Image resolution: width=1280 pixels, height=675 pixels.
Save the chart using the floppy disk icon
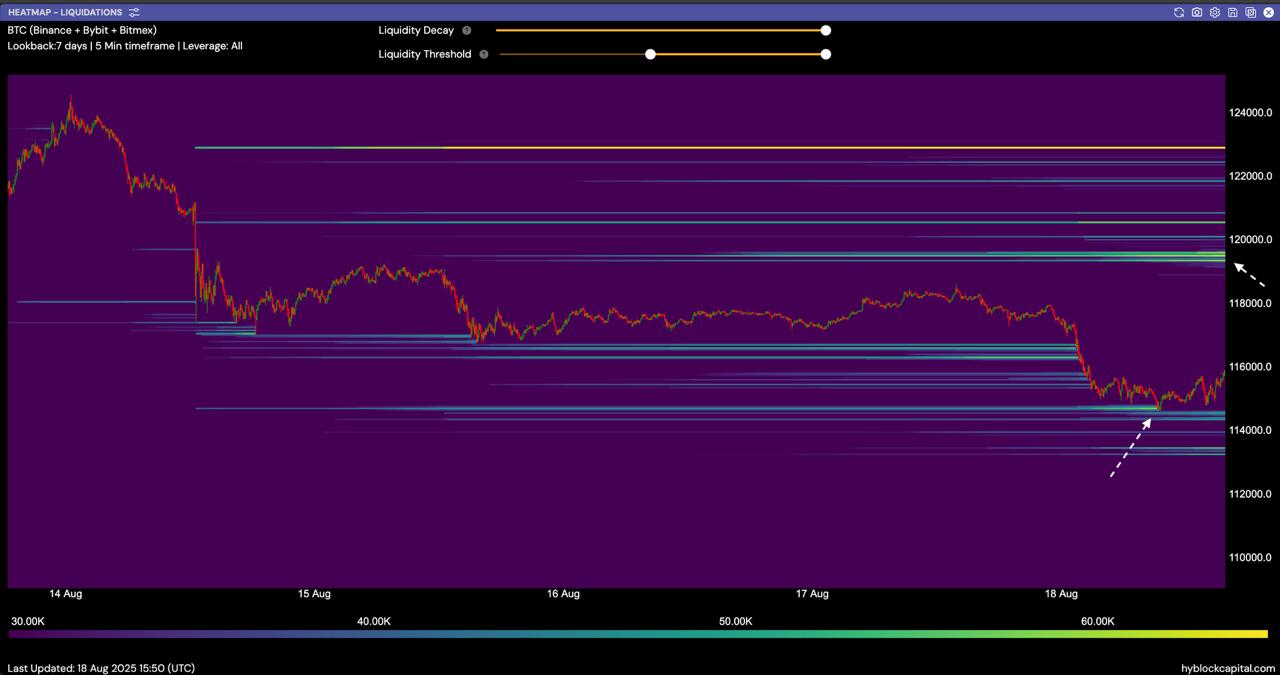click(x=1233, y=12)
